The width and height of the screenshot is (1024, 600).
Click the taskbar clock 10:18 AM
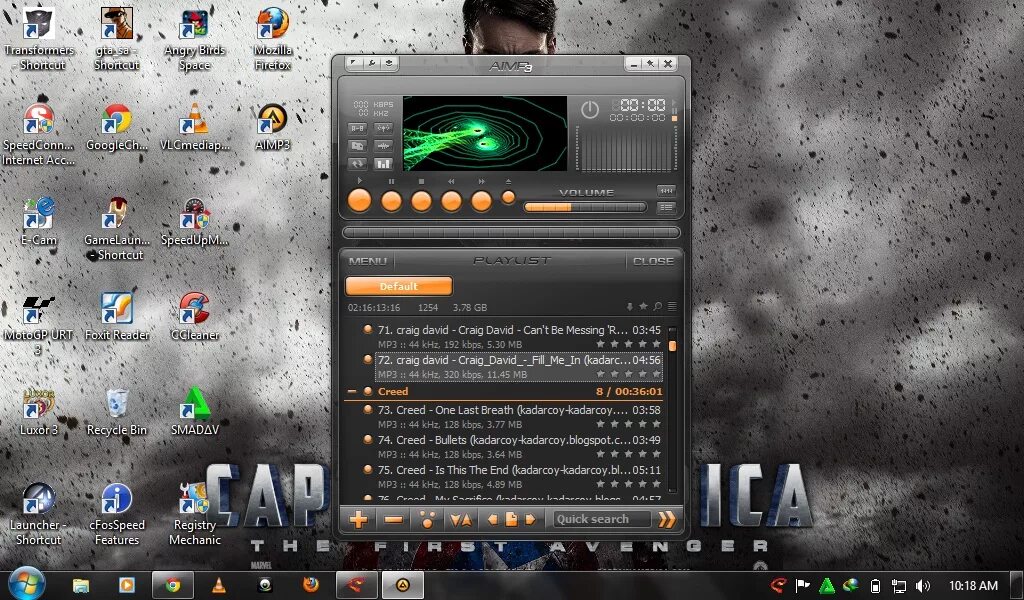click(x=973, y=586)
